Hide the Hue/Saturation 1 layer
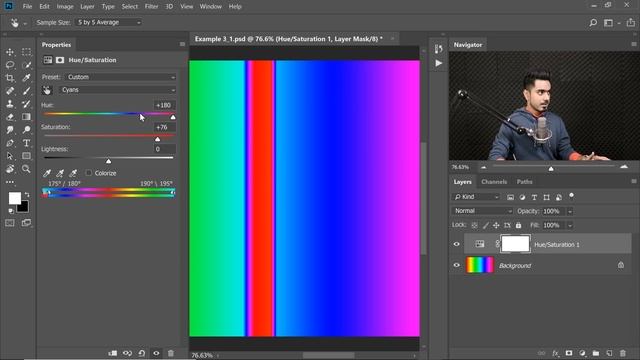The width and height of the screenshot is (640, 360). point(457,244)
